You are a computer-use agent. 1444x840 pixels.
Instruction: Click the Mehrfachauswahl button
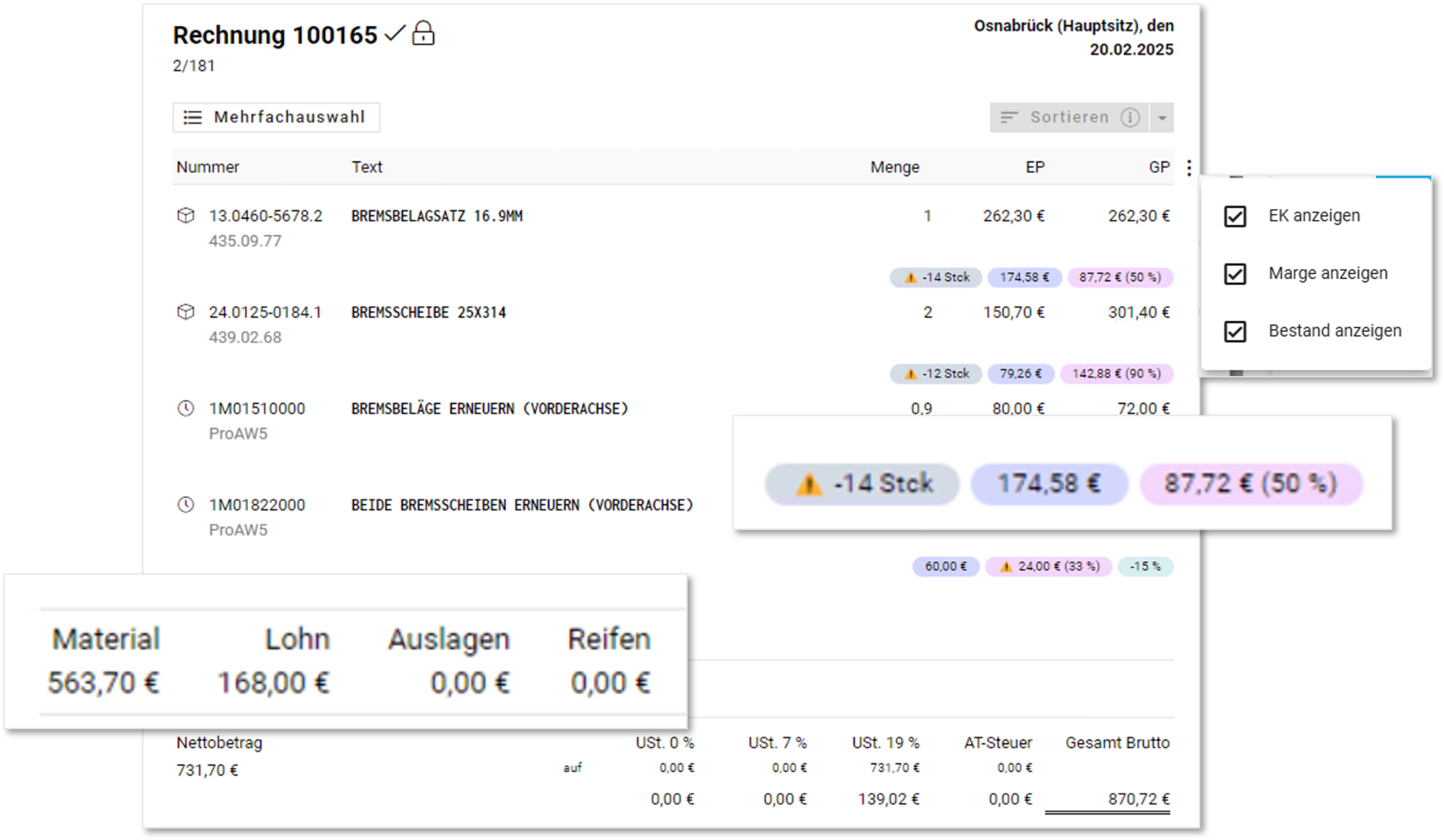pos(276,117)
